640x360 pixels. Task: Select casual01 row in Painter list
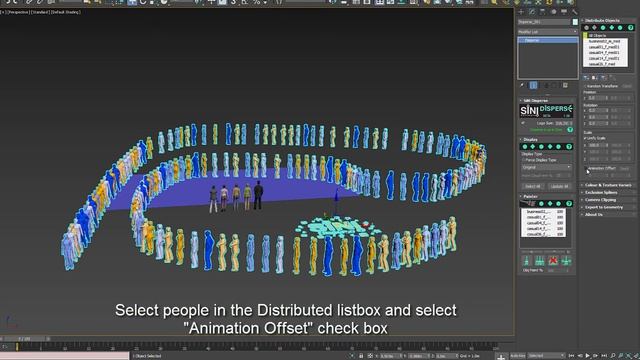tap(543, 218)
